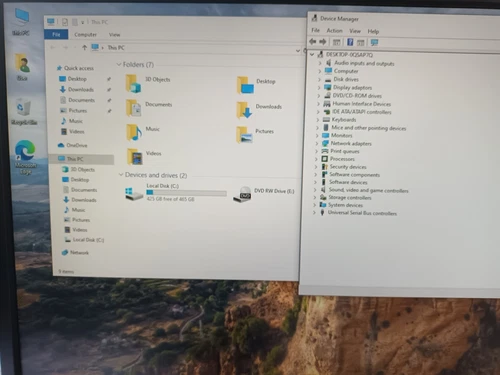The width and height of the screenshot is (500, 375).
Task: Open address bar history dropdown
Action: tap(298, 51)
